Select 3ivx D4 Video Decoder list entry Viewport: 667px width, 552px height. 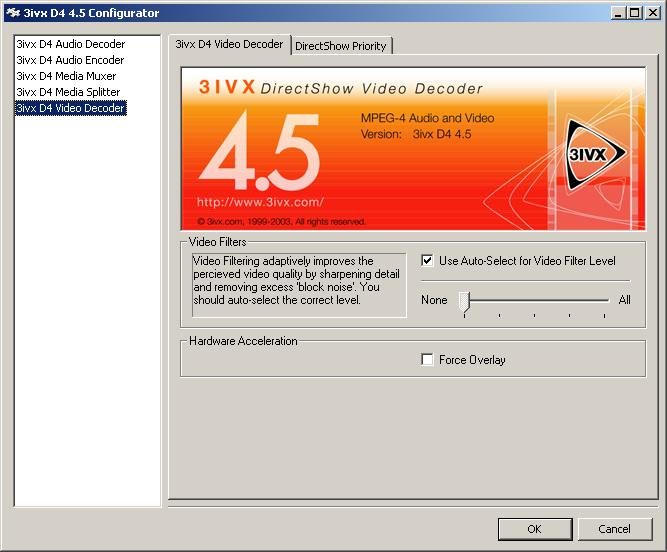(71, 108)
